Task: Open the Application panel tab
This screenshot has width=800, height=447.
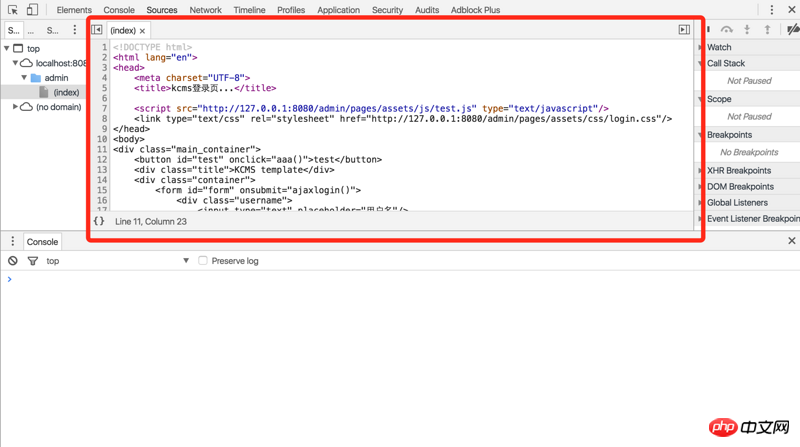Action: (338, 10)
